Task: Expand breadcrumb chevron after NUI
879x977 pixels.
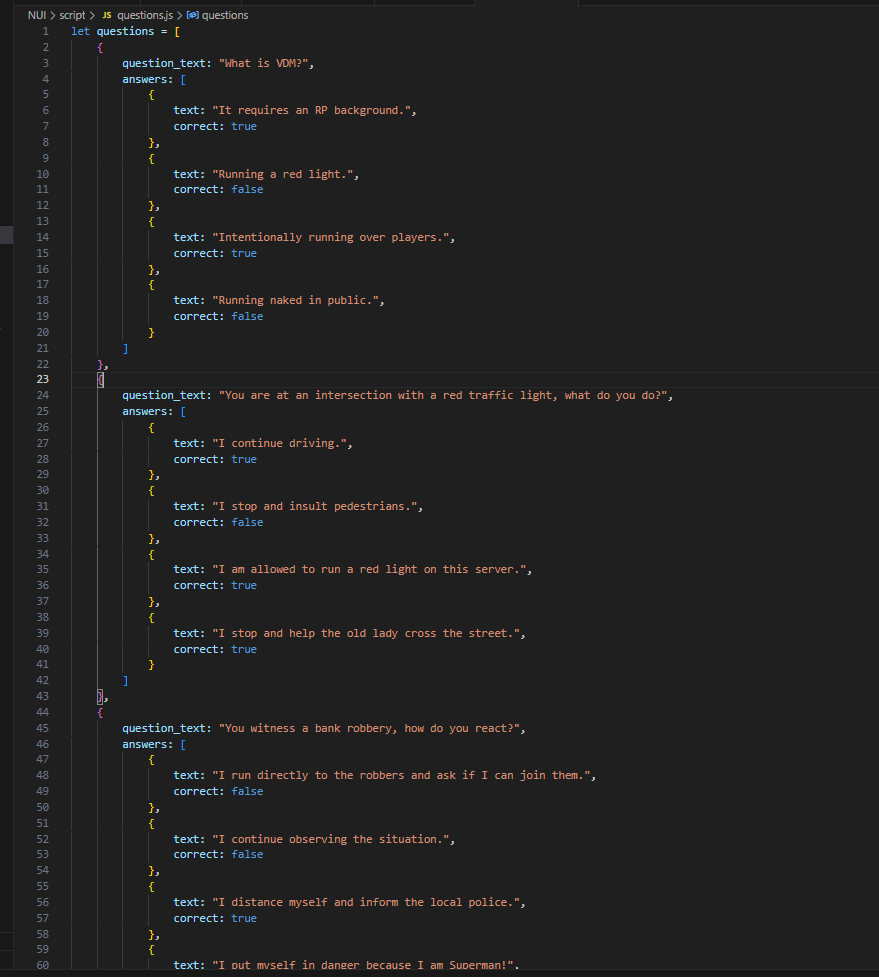Action: (53, 15)
